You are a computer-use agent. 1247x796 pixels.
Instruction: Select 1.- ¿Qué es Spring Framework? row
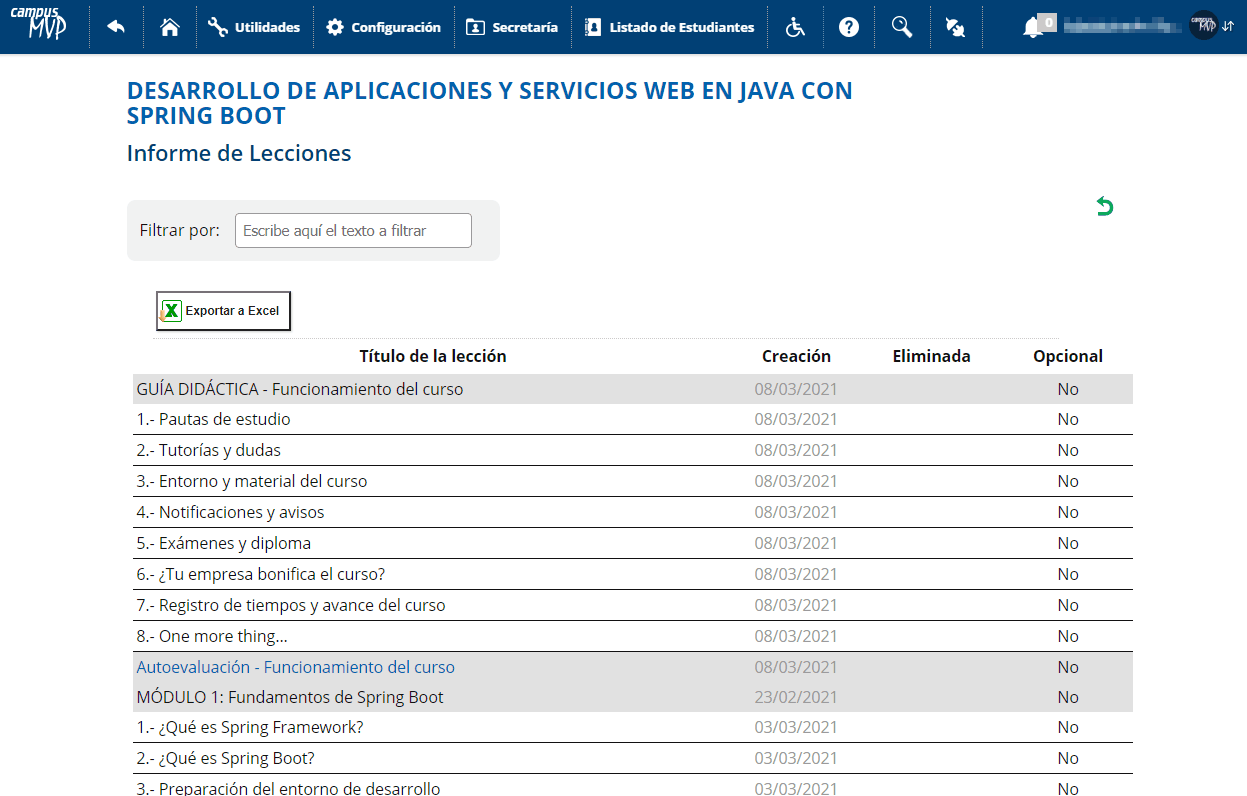pyautogui.click(x=633, y=727)
